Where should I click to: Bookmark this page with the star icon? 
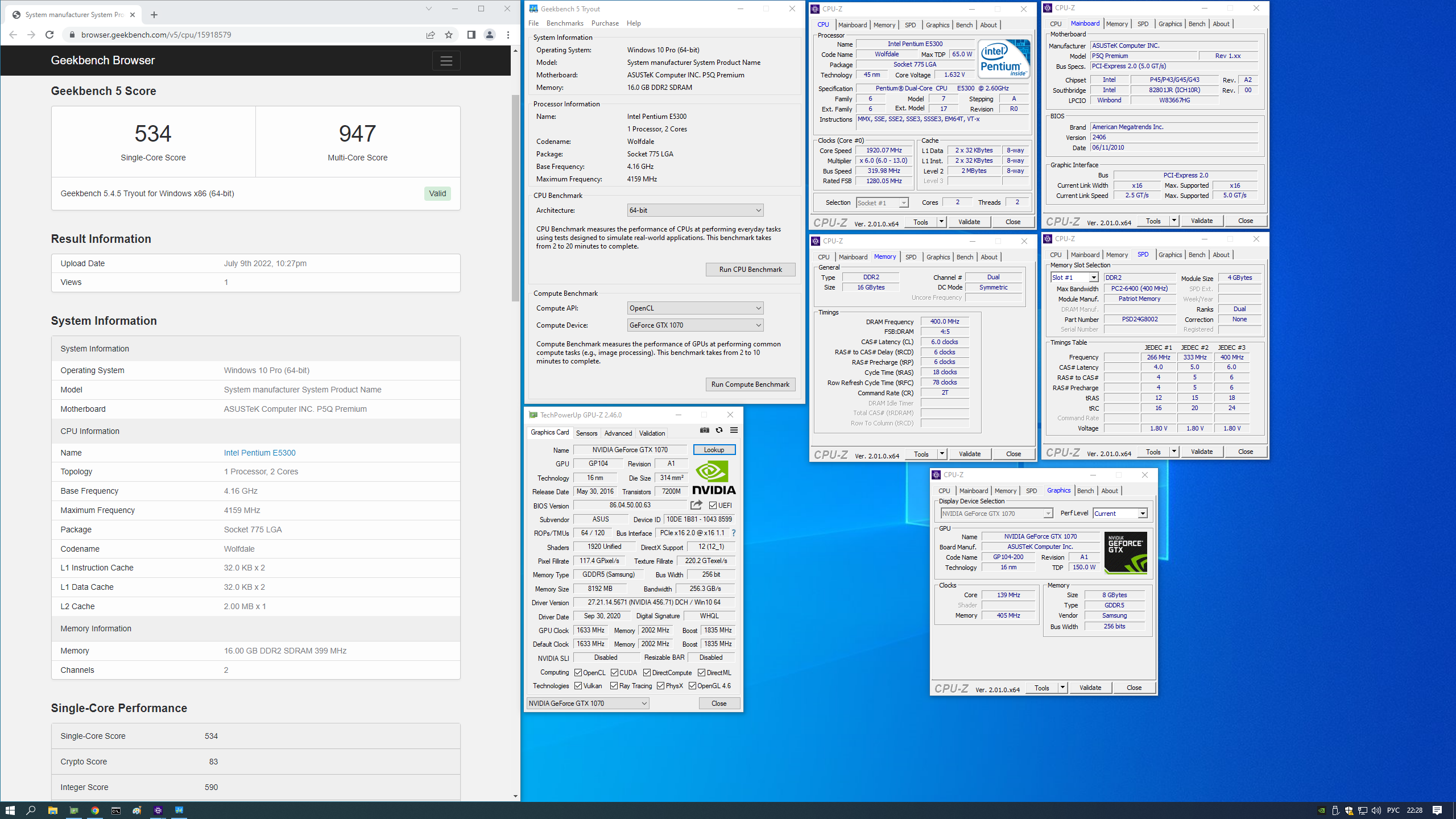click(x=449, y=35)
